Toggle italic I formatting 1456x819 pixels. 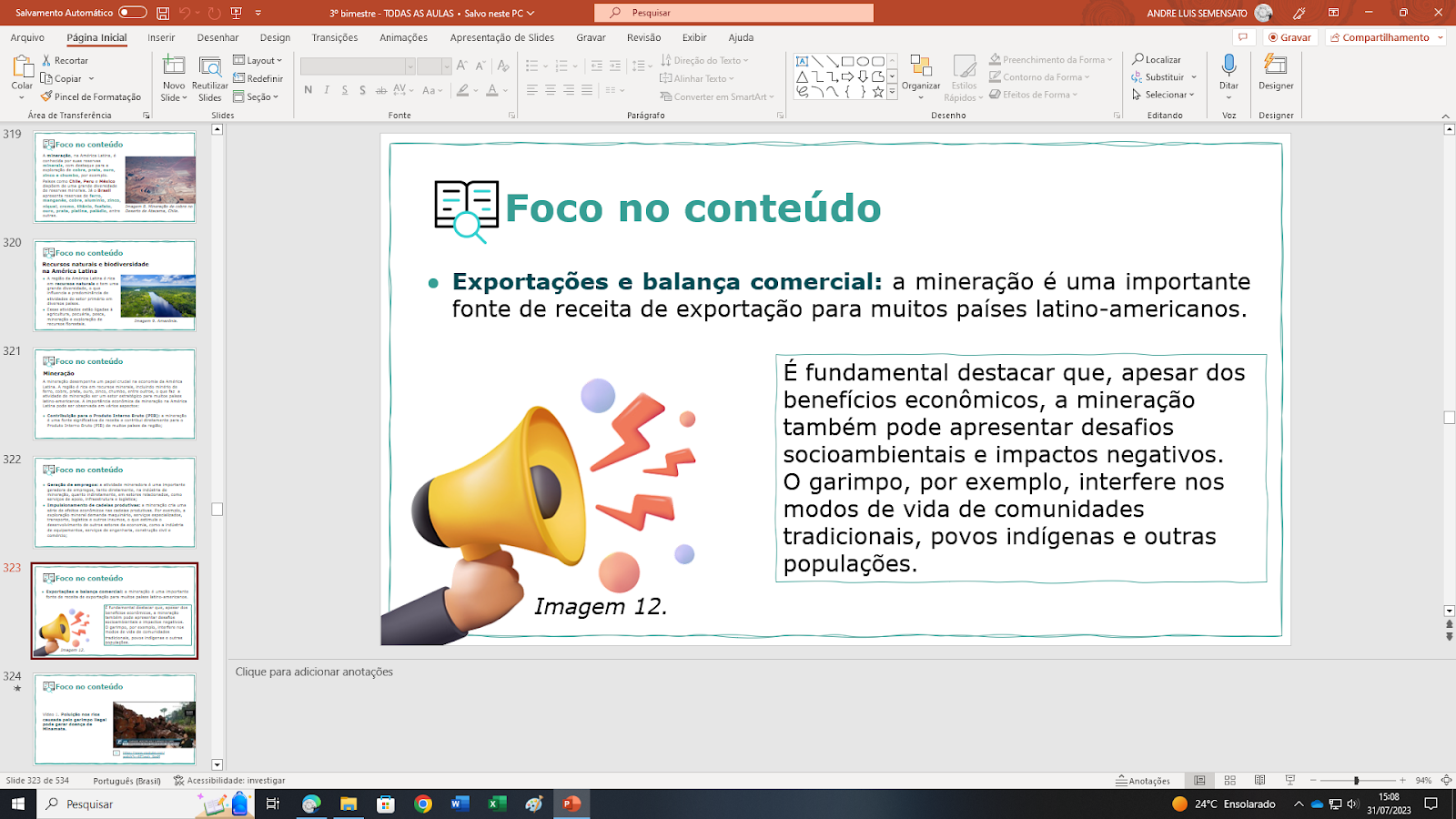(327, 90)
